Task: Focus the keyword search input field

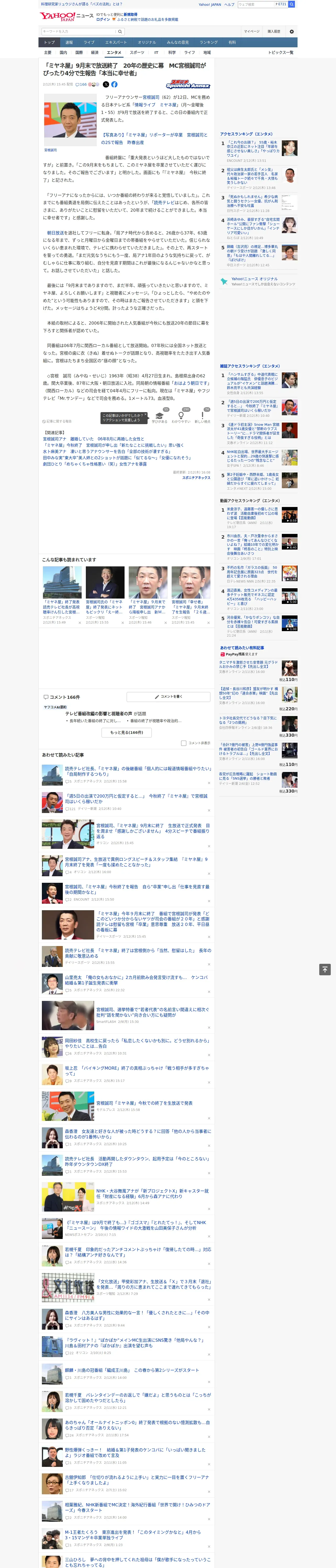Action: coord(79,32)
